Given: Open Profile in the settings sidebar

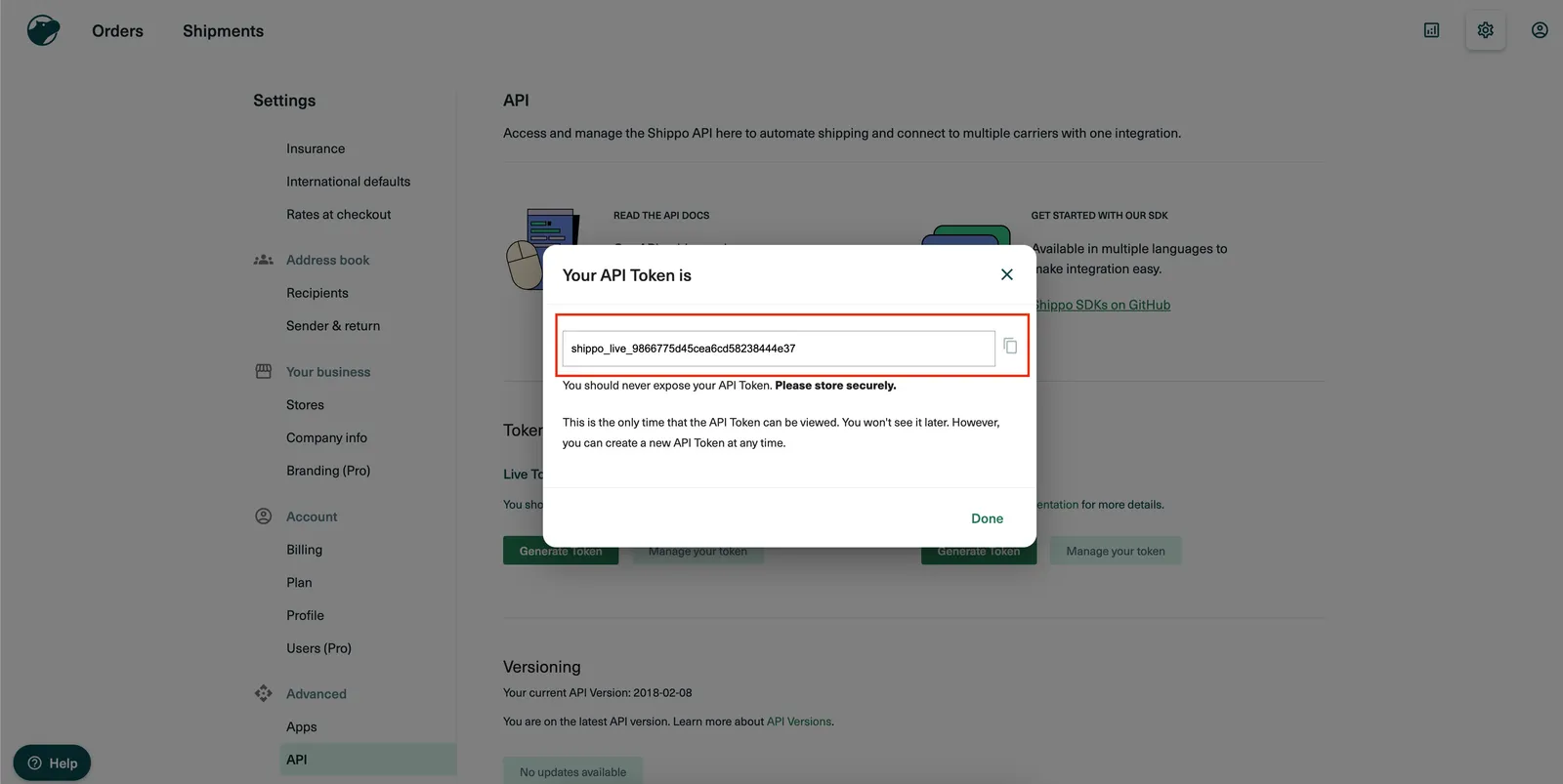Looking at the screenshot, I should tap(305, 615).
